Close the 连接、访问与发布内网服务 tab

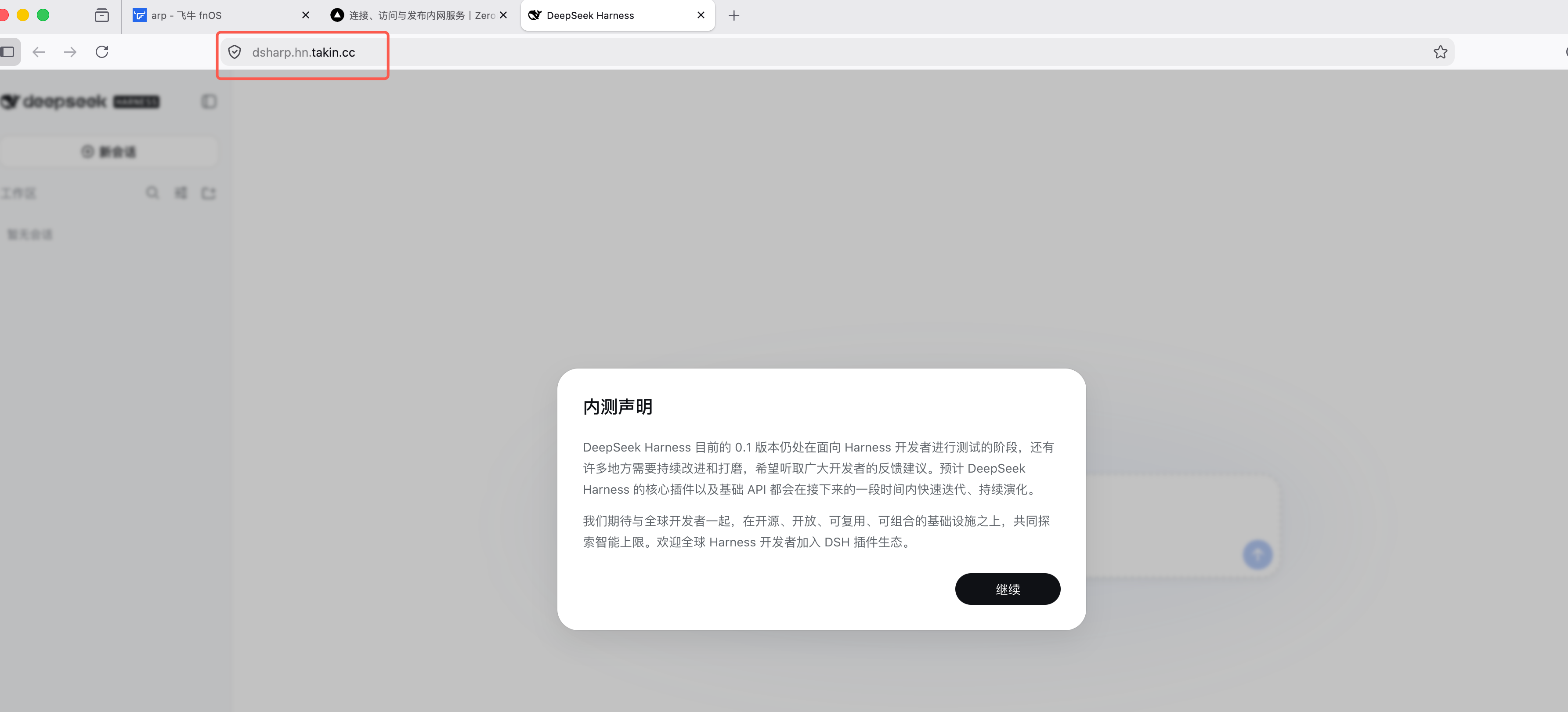click(503, 15)
